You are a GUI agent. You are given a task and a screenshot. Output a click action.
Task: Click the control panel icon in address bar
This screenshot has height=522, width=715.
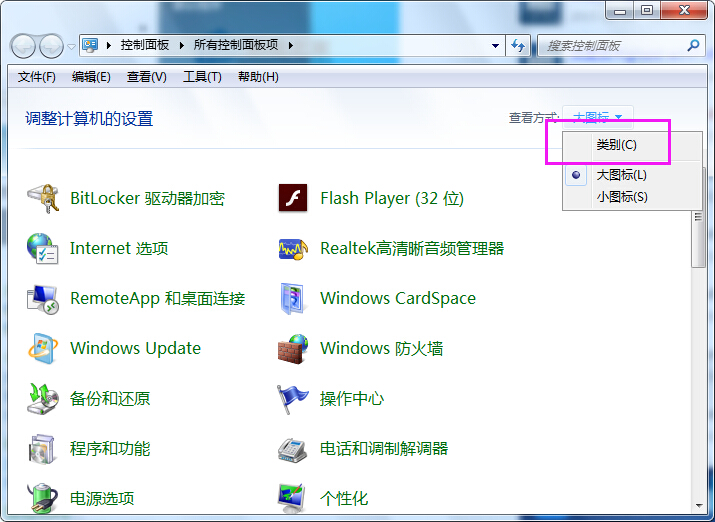tap(91, 45)
